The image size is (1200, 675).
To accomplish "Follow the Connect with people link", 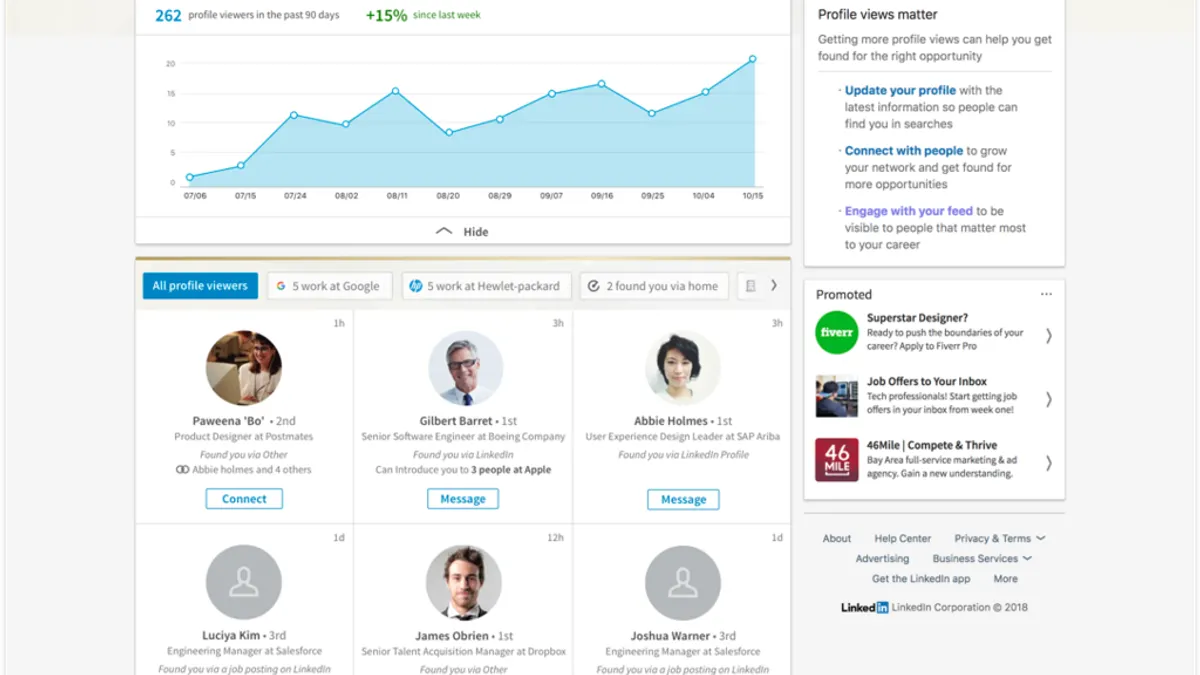I will click(x=904, y=151).
